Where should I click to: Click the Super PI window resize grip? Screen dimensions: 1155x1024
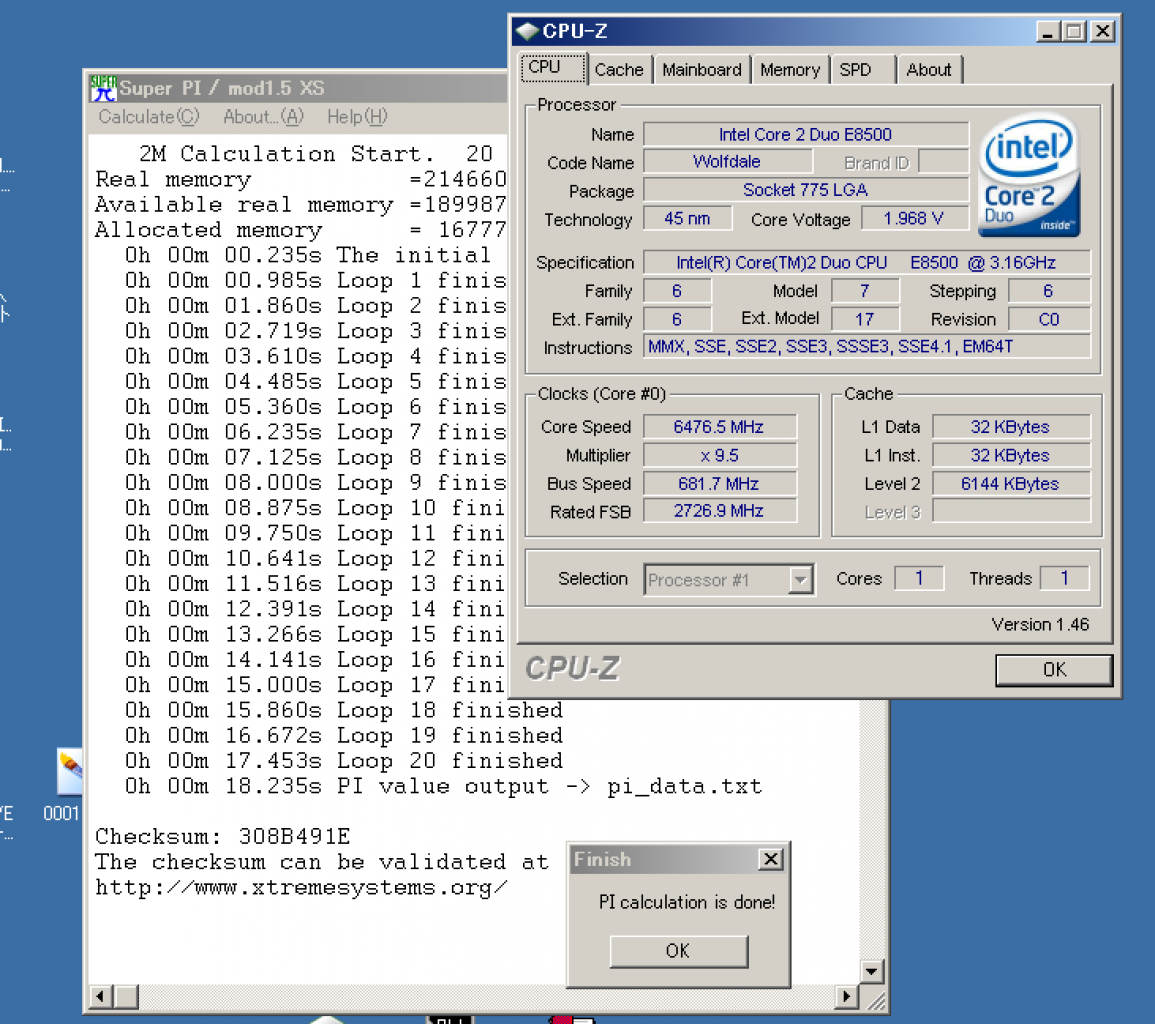pyautogui.click(x=874, y=1000)
